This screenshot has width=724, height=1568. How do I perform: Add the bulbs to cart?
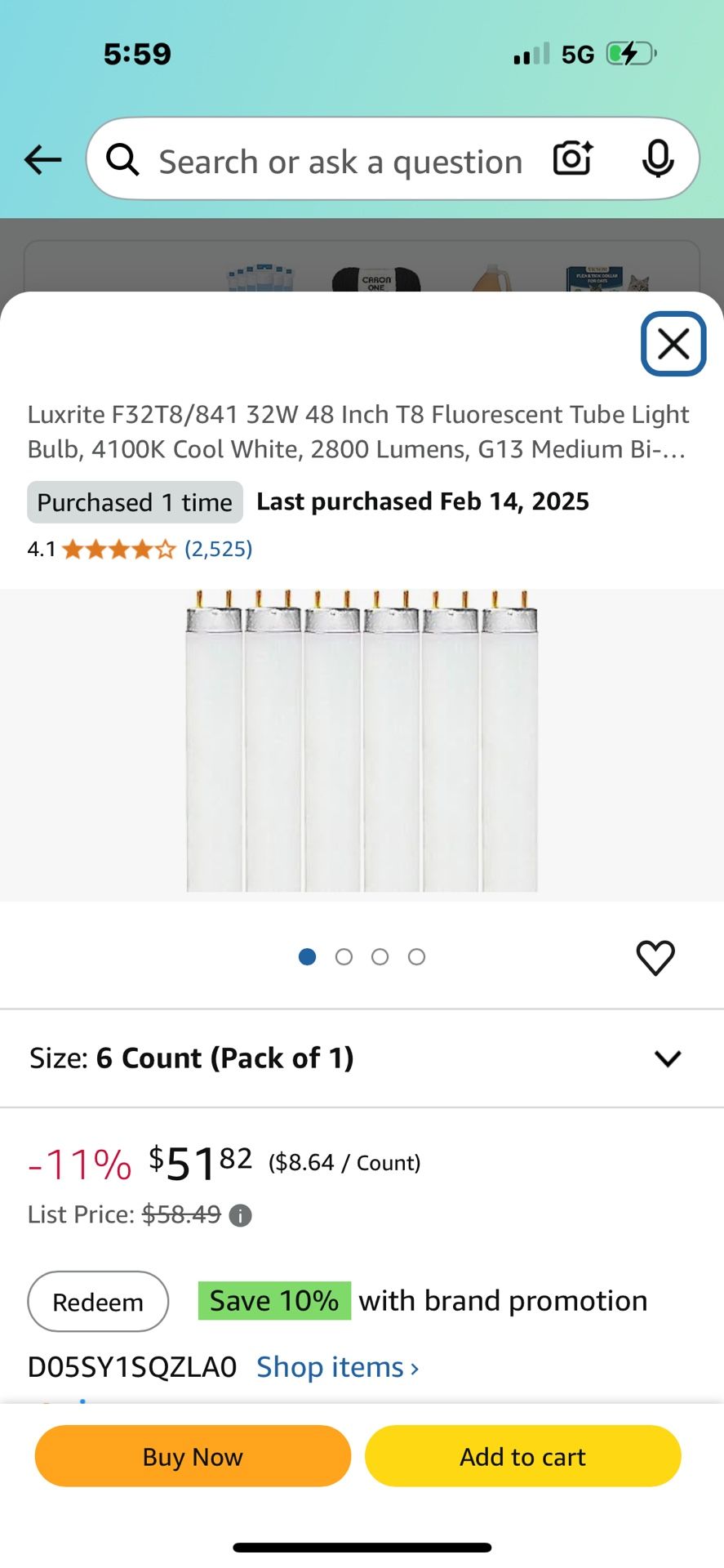point(522,1456)
